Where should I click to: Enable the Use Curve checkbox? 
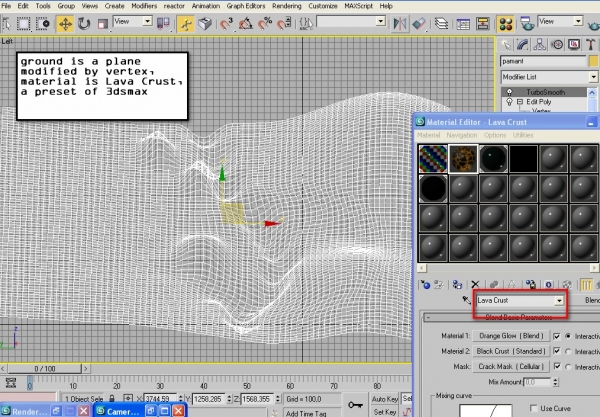[x=534, y=408]
